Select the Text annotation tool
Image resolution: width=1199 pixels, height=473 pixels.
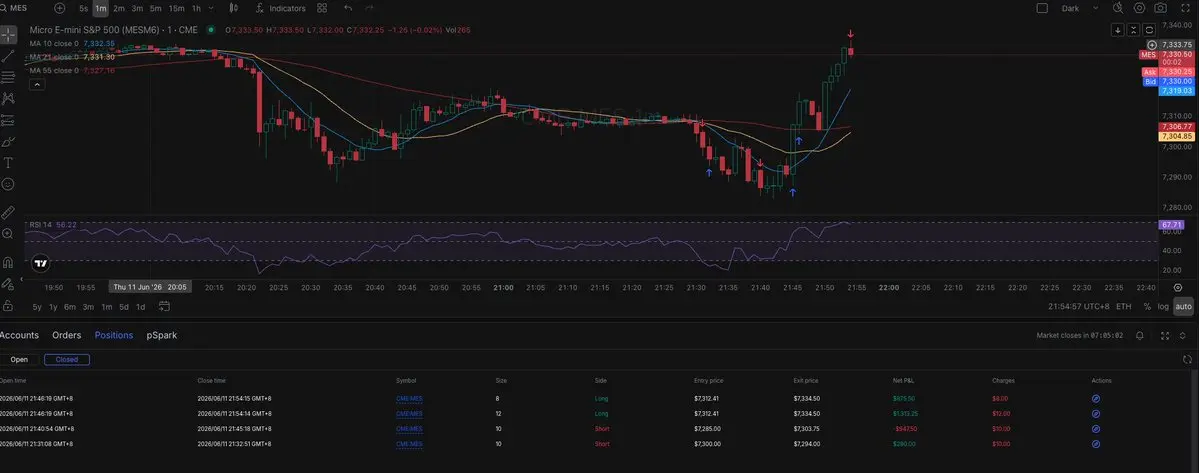click(8, 163)
